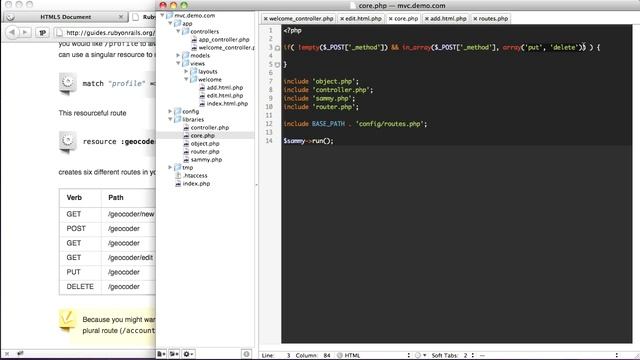This screenshot has width=640, height=360.
Task: Collapse the views folder triangle
Action: pos(178,64)
